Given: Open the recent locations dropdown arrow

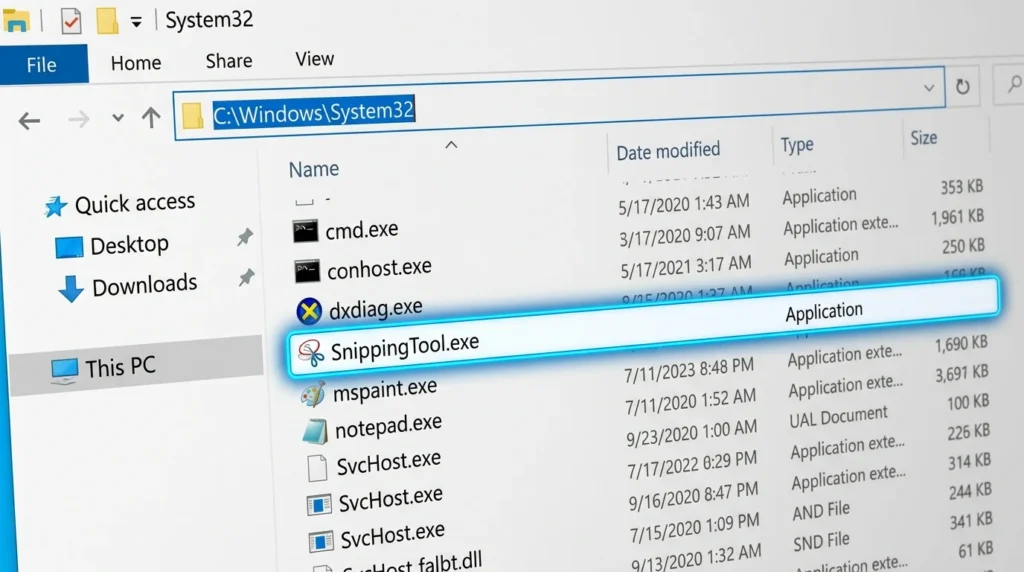Looking at the screenshot, I should (x=118, y=118).
